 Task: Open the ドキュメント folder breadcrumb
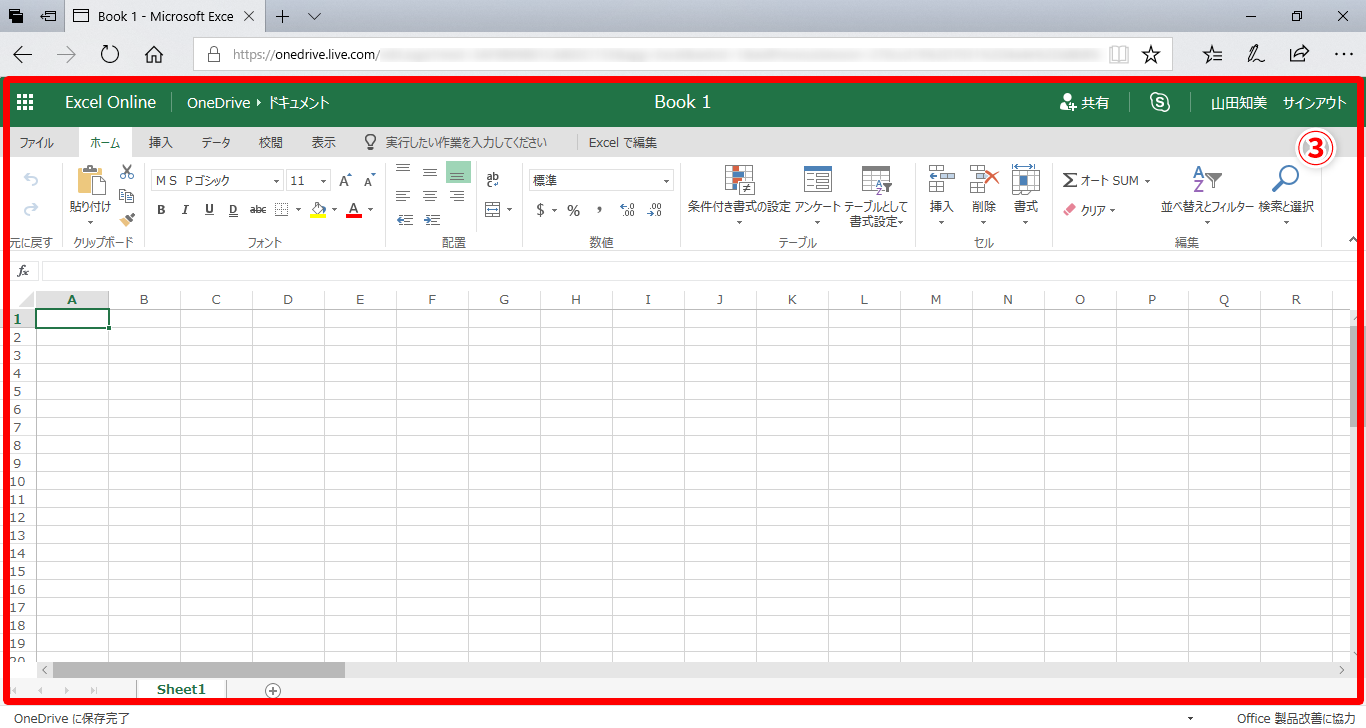click(298, 102)
